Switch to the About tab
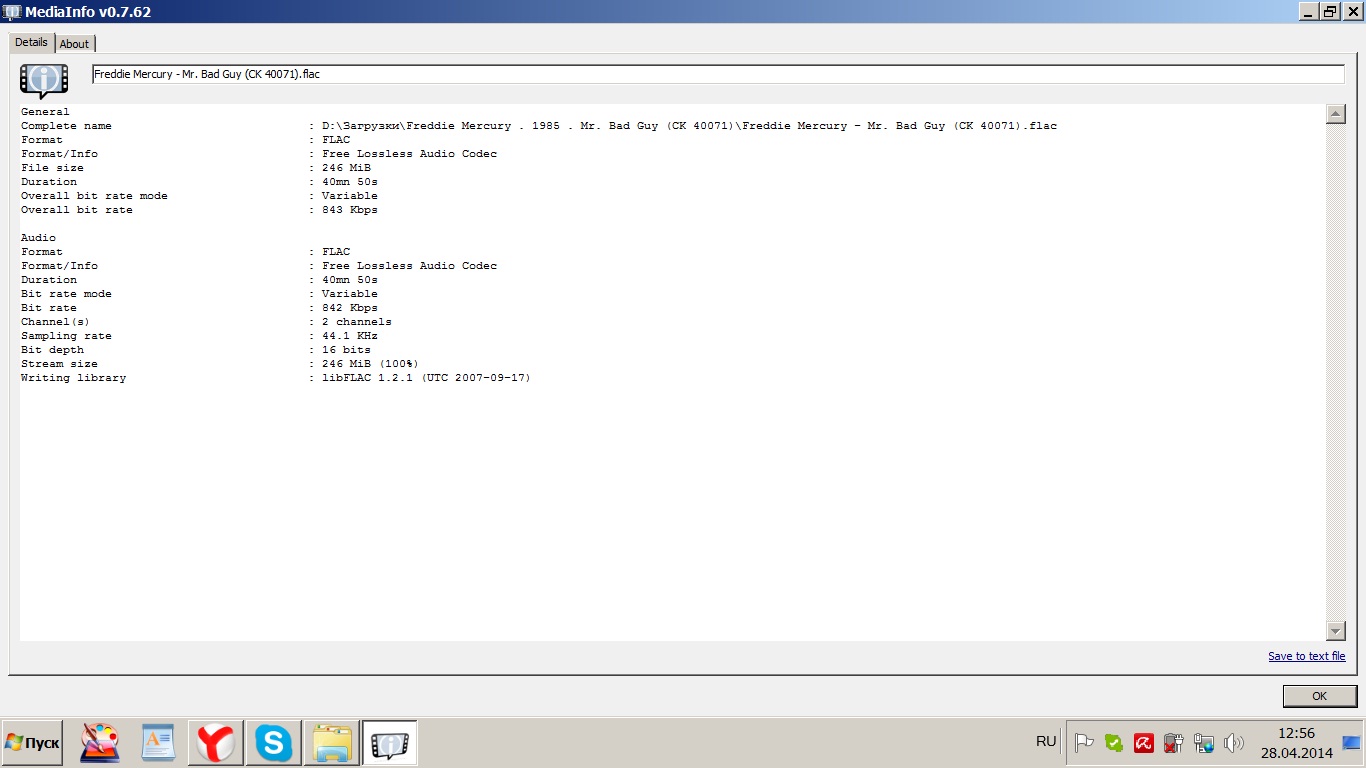The height and width of the screenshot is (768, 1366). (74, 44)
